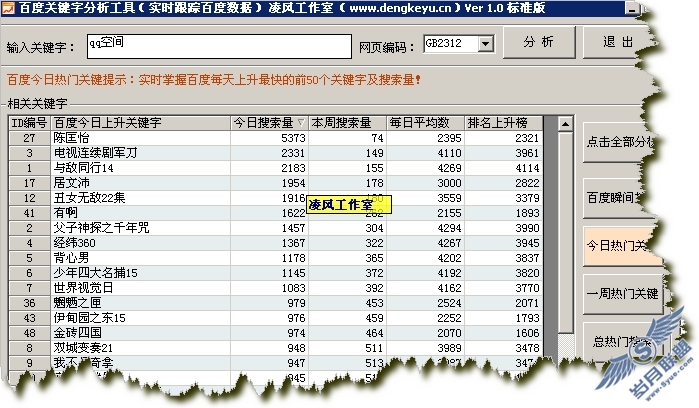Click the daily average value 4269

[449, 168]
